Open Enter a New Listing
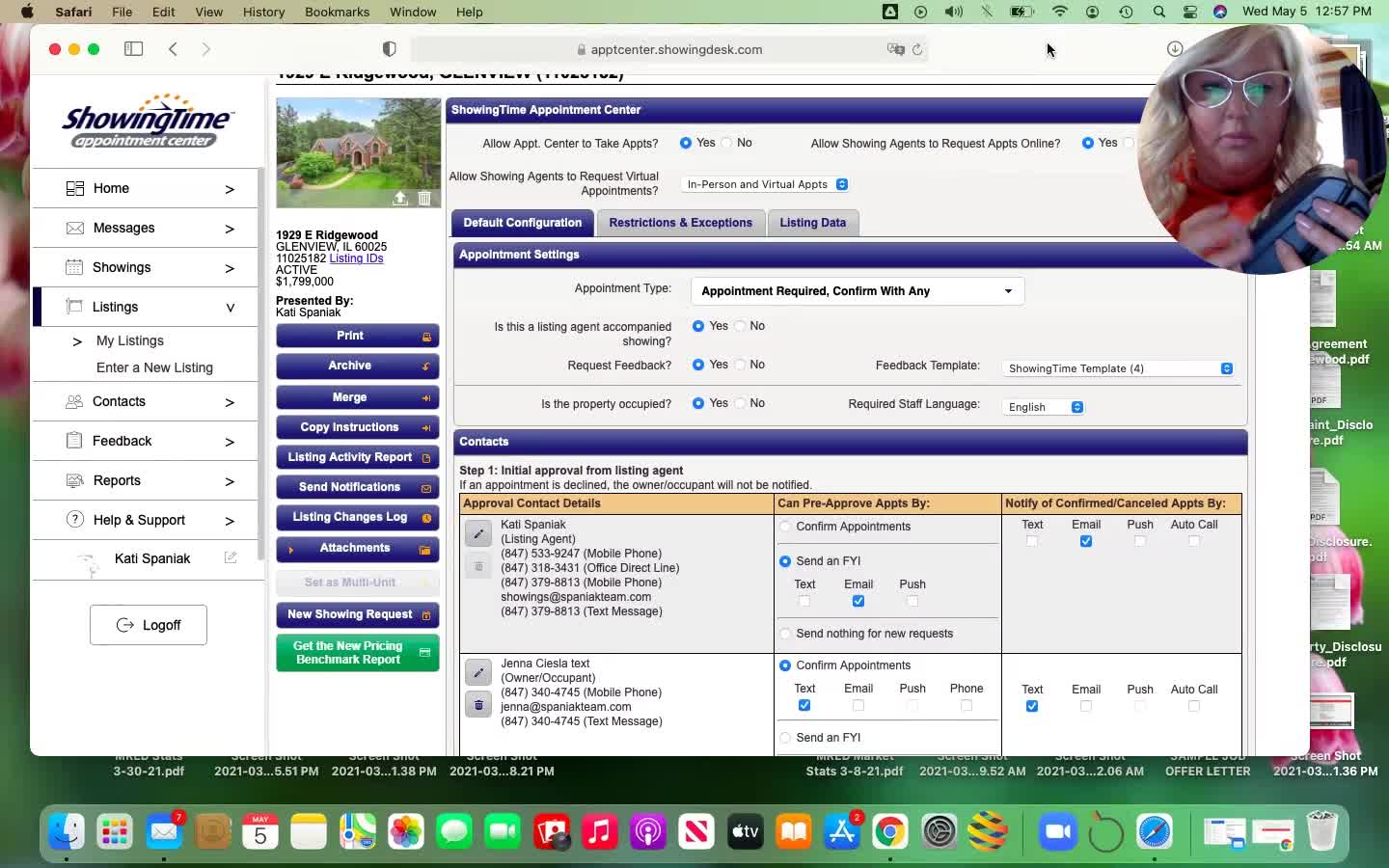Viewport: 1389px width, 868px height. (154, 367)
